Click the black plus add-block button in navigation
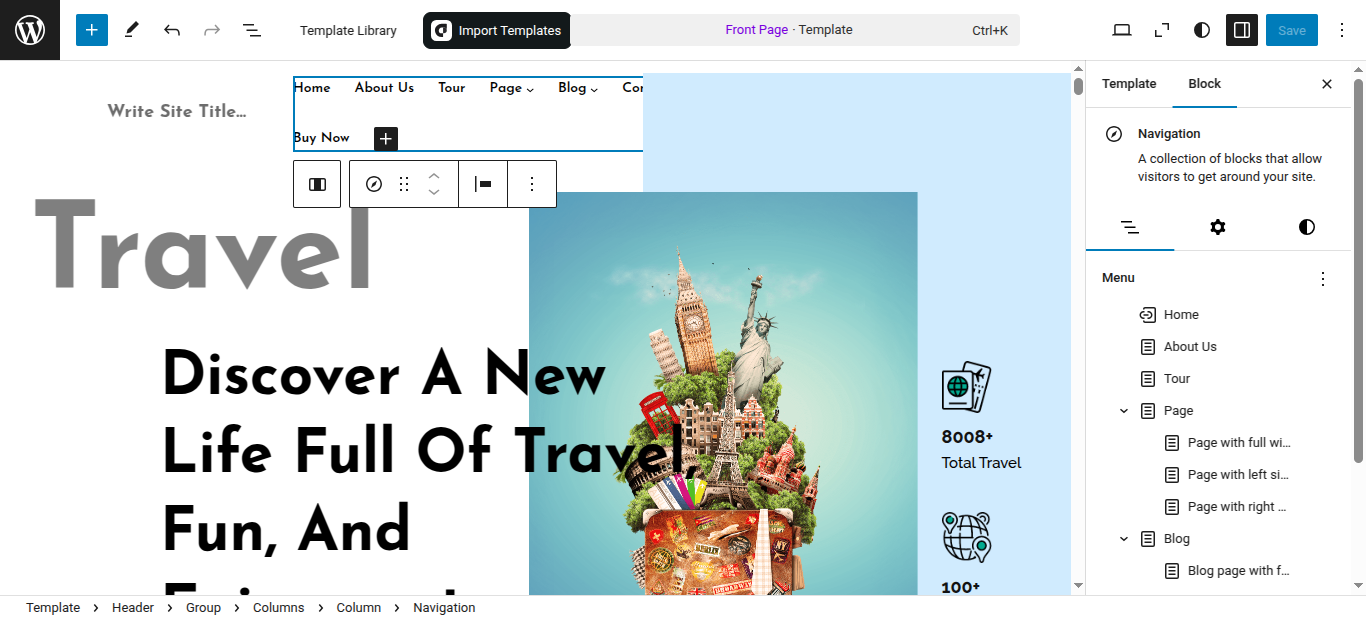The height and width of the screenshot is (620, 1366). tap(386, 139)
